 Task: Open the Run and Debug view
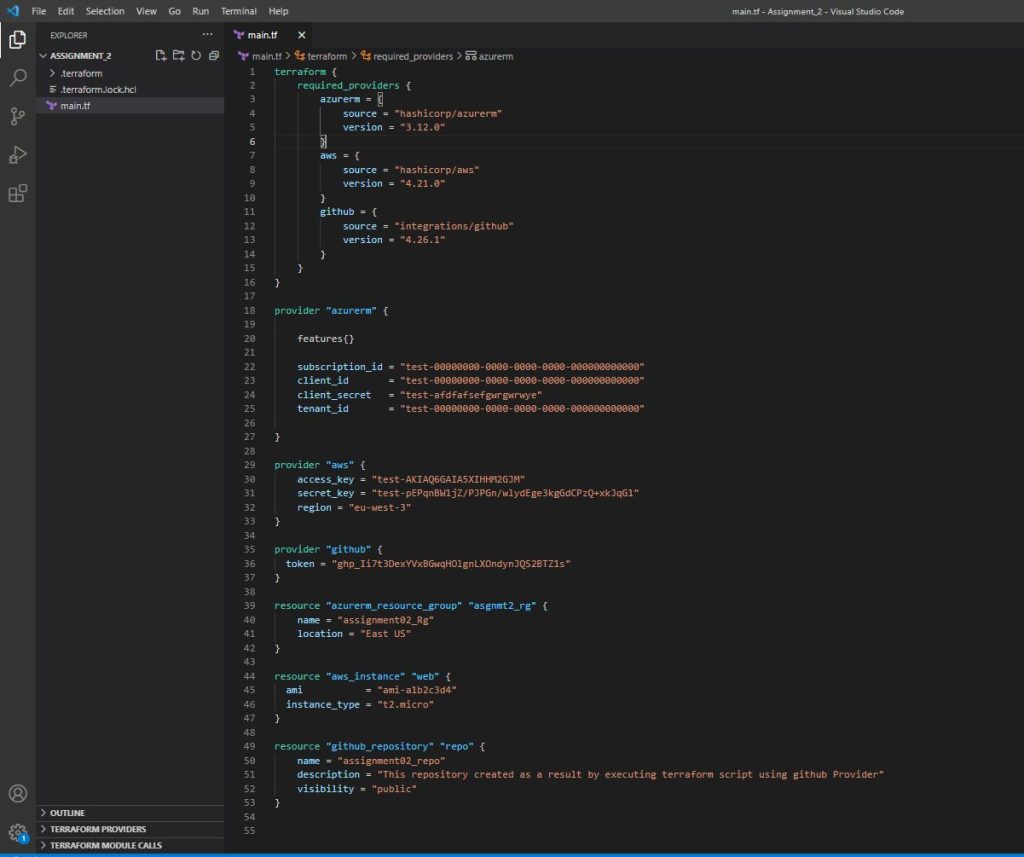17,155
